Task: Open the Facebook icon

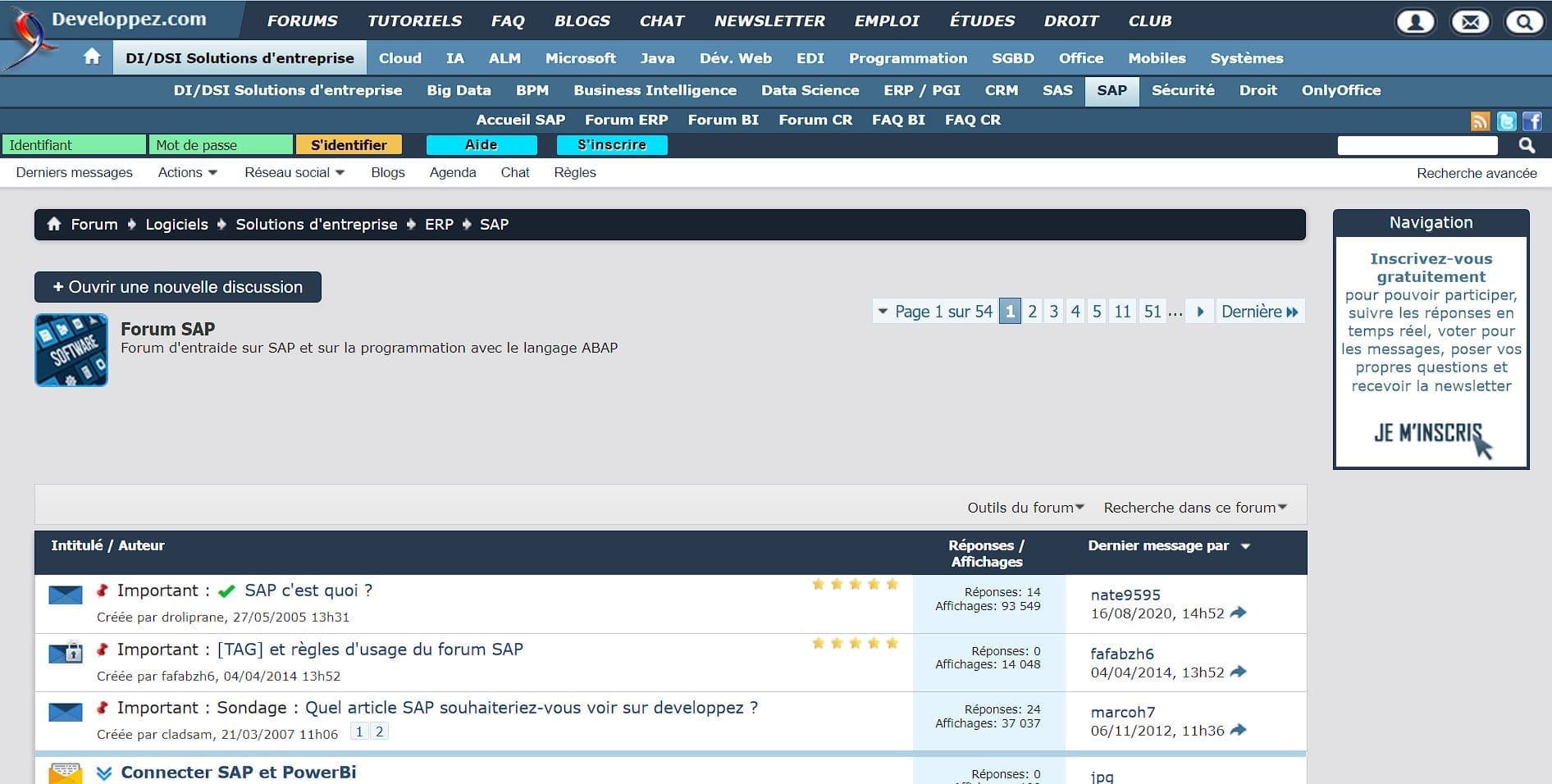Action: coord(1532,121)
